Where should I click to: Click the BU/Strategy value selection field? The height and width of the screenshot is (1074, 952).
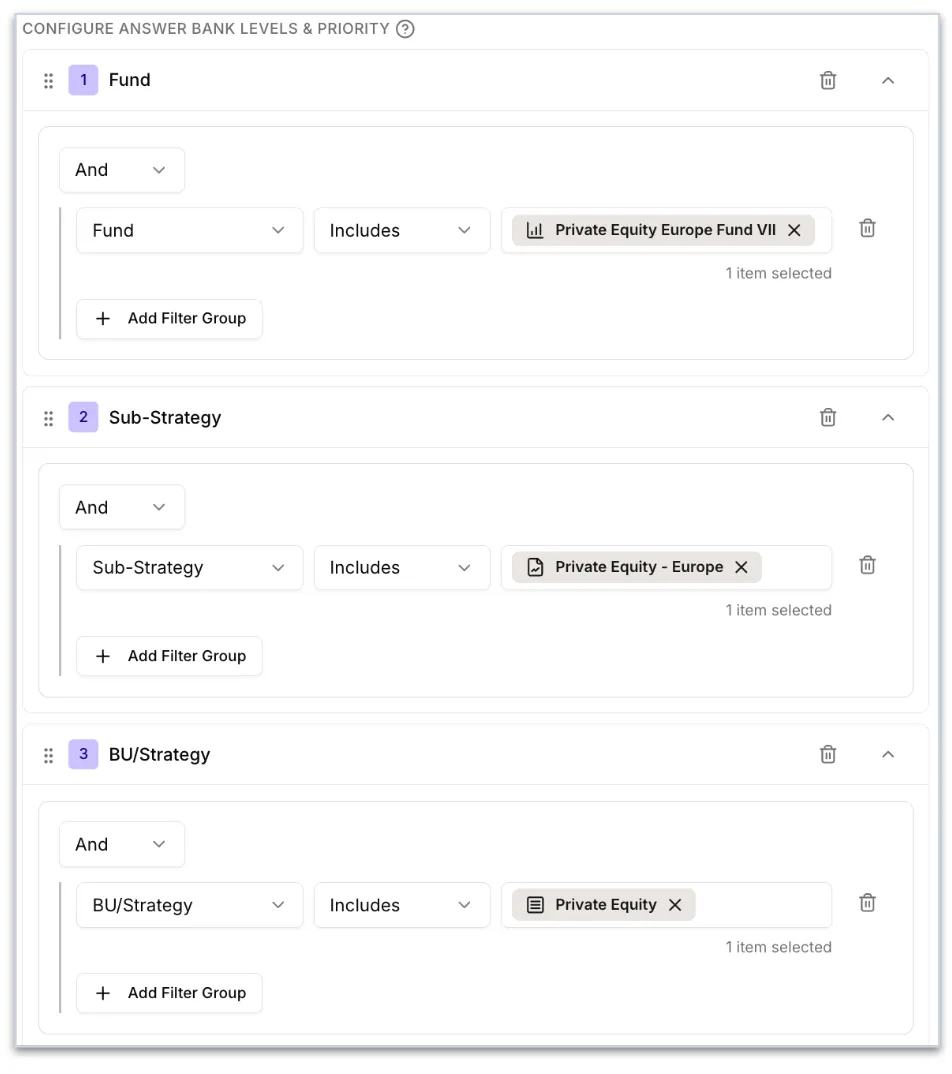pyautogui.click(x=666, y=906)
